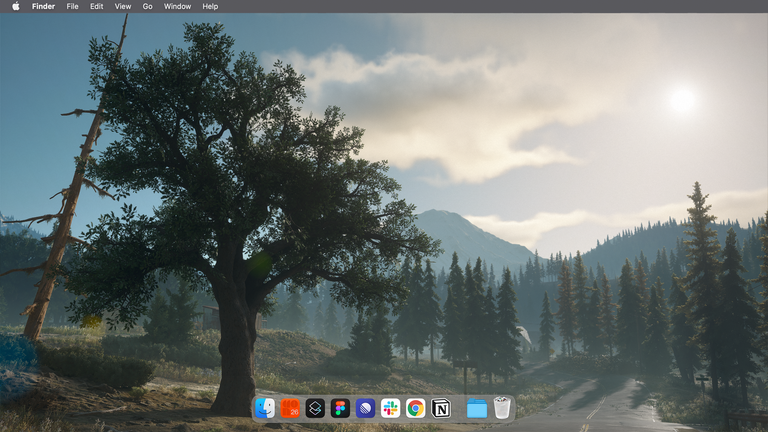Click the Dock divider before the folder
Viewport: 768px width, 432px height.
click(459, 408)
